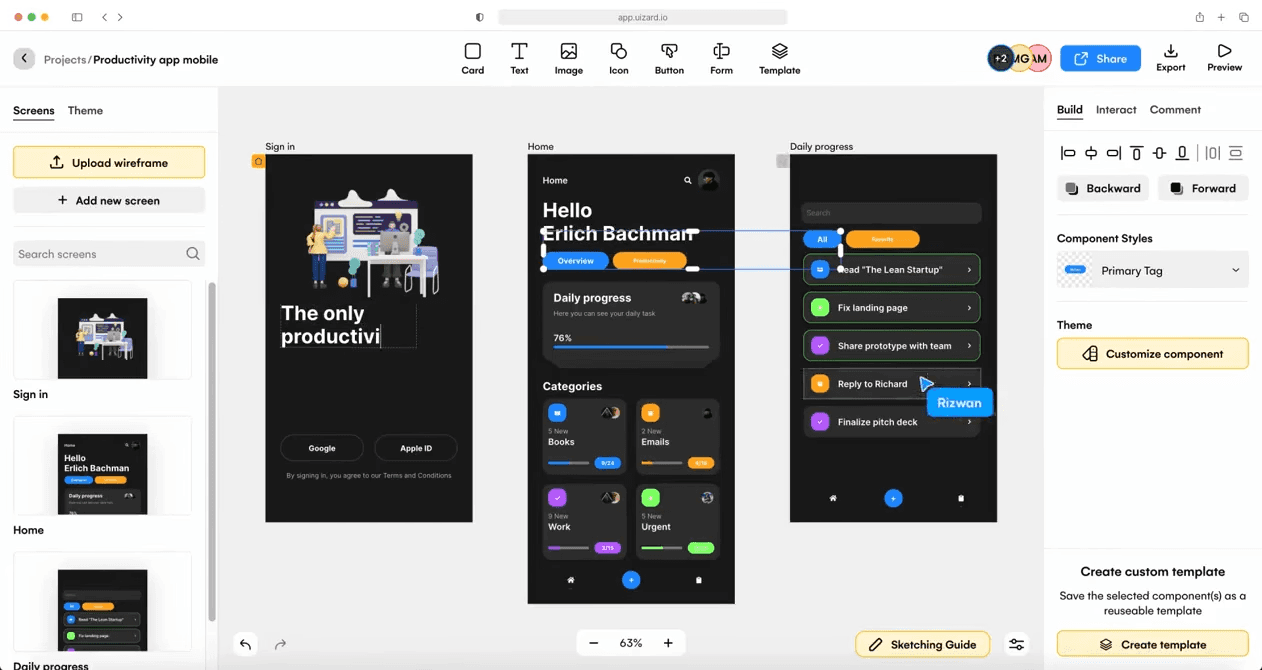Image resolution: width=1262 pixels, height=670 pixels.
Task: Click the Books category progress bar
Action: 568,463
